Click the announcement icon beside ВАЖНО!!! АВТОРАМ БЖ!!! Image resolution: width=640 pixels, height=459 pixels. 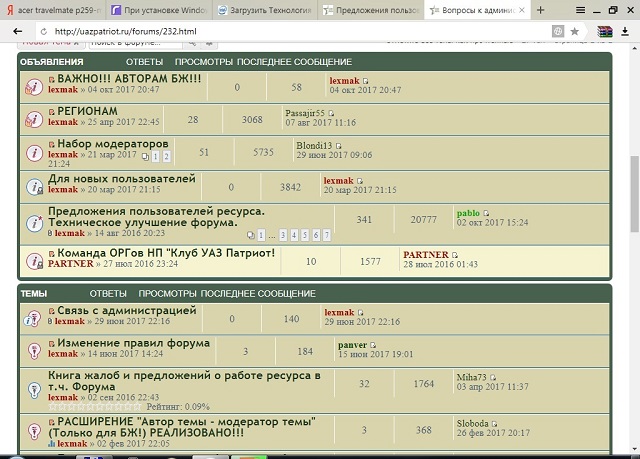[33, 84]
